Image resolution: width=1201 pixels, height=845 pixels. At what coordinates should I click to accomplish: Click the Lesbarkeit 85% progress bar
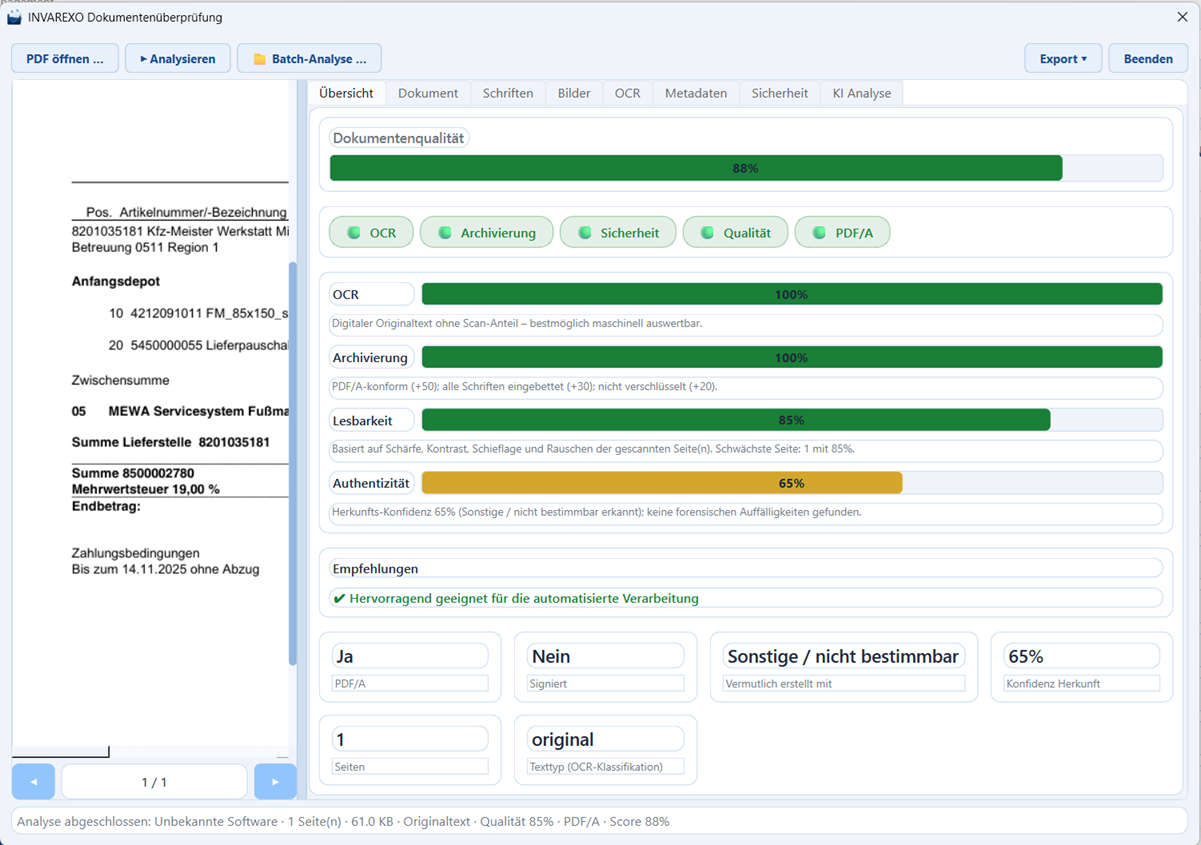[x=792, y=420]
